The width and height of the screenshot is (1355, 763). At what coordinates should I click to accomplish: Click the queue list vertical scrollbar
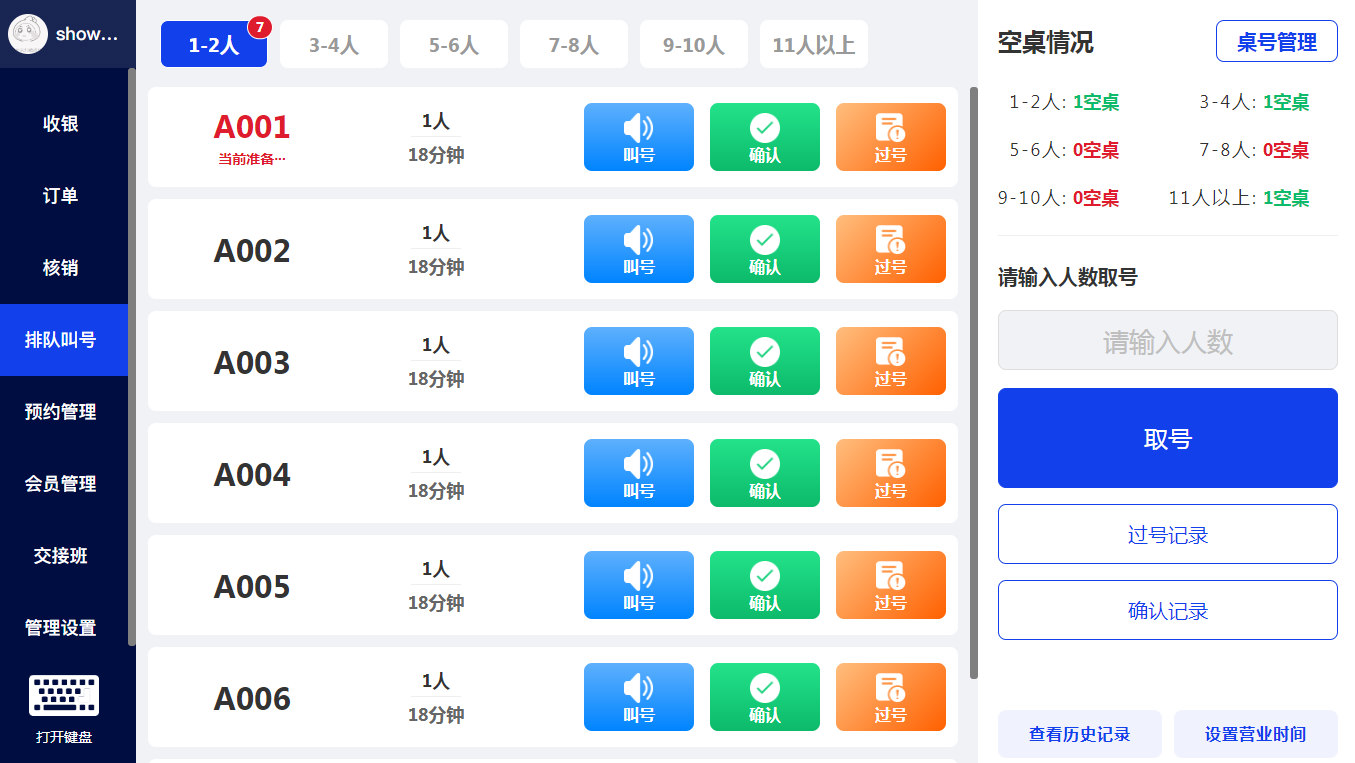(974, 380)
